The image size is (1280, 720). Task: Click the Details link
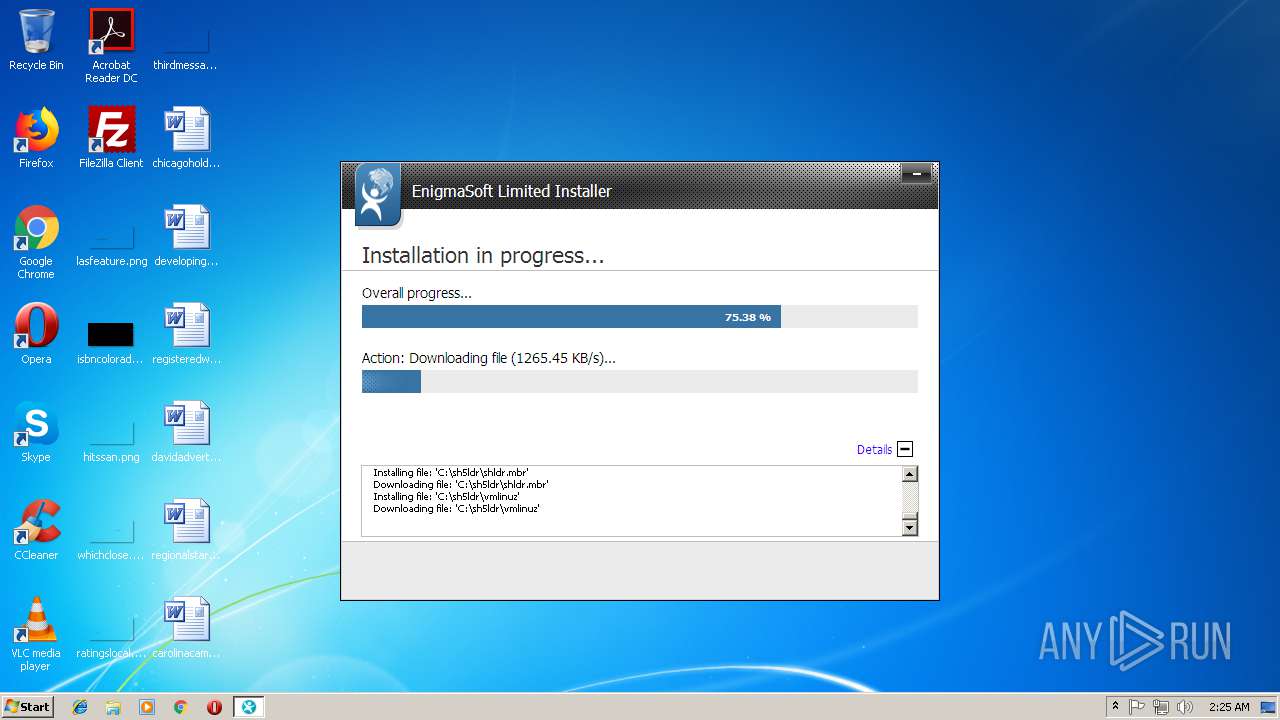pyautogui.click(x=874, y=450)
